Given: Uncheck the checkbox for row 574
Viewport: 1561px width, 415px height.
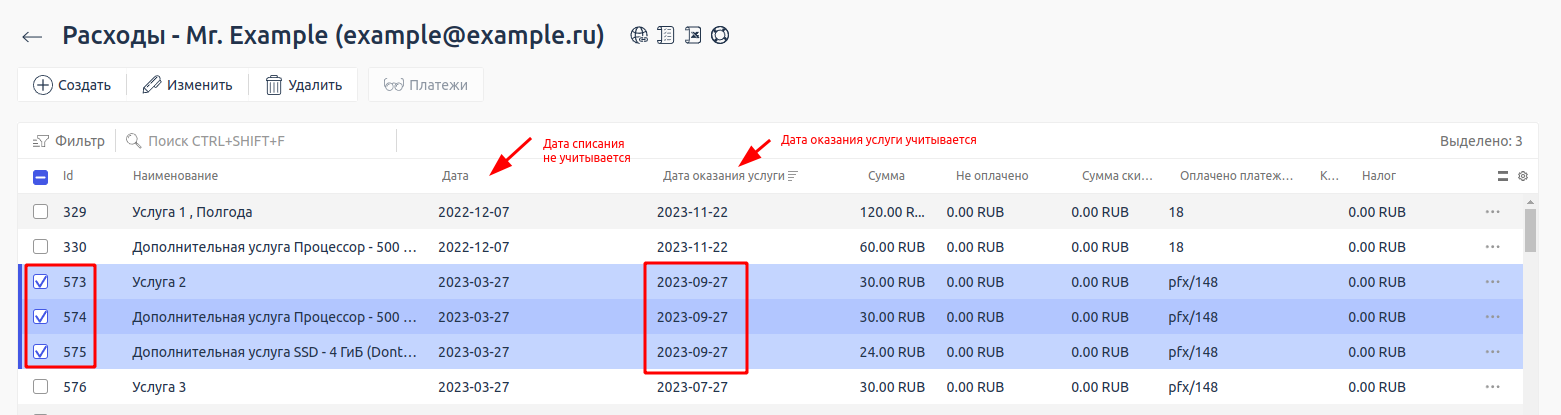Looking at the screenshot, I should pos(40,317).
